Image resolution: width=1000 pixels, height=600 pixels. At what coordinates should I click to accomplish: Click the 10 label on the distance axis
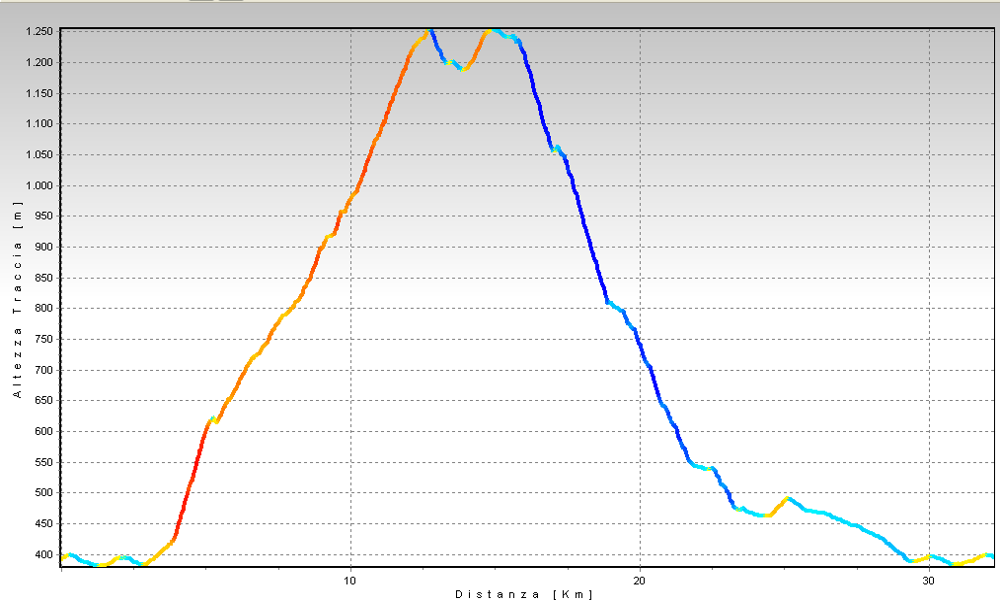(x=350, y=580)
